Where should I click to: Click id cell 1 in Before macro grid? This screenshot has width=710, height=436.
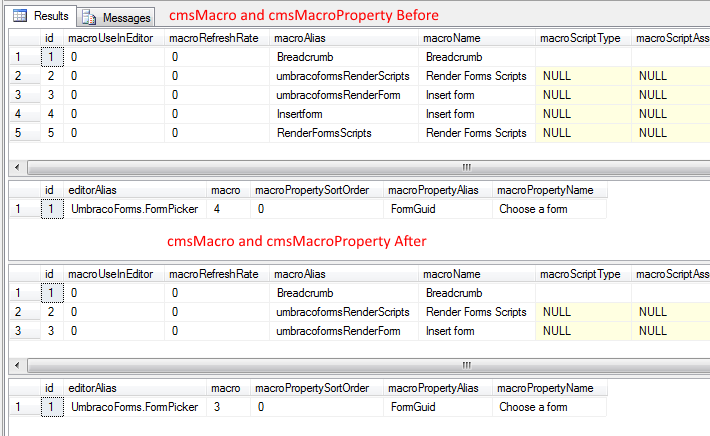click(52, 57)
